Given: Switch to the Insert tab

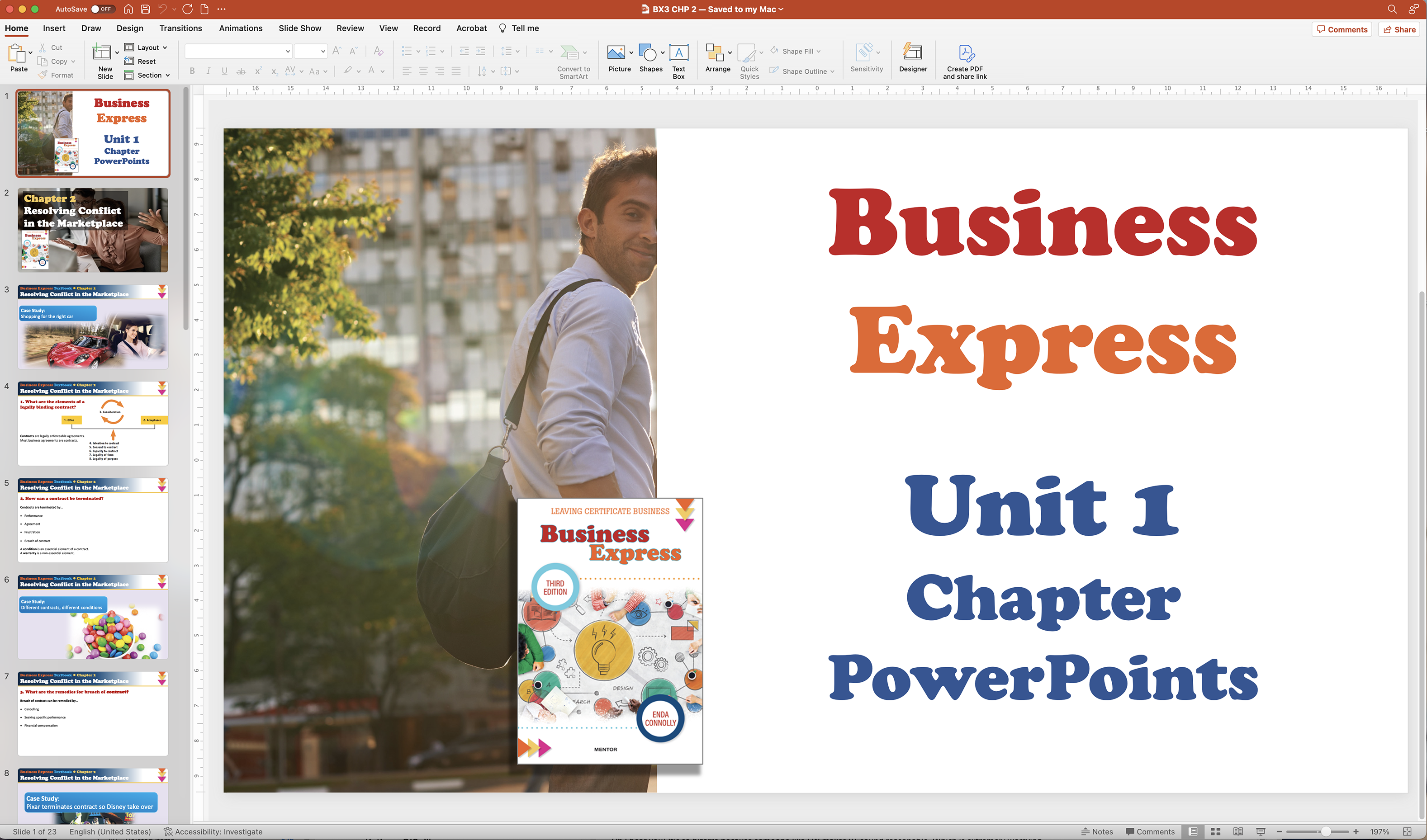Looking at the screenshot, I should point(54,28).
